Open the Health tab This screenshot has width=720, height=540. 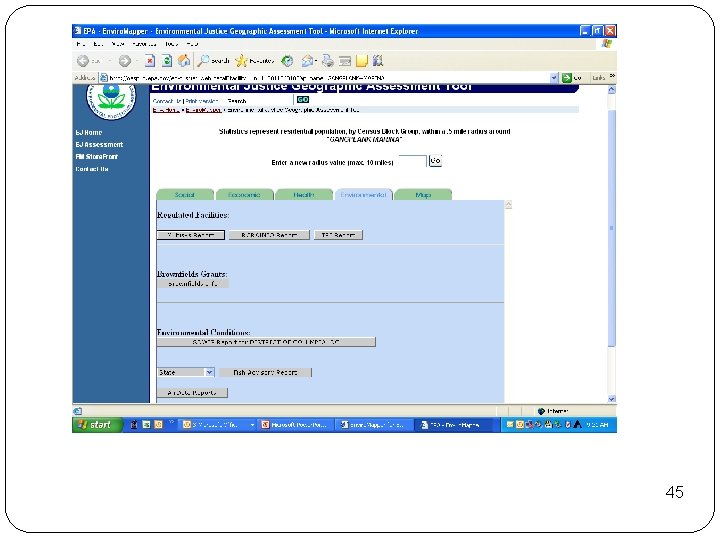pyautogui.click(x=304, y=195)
